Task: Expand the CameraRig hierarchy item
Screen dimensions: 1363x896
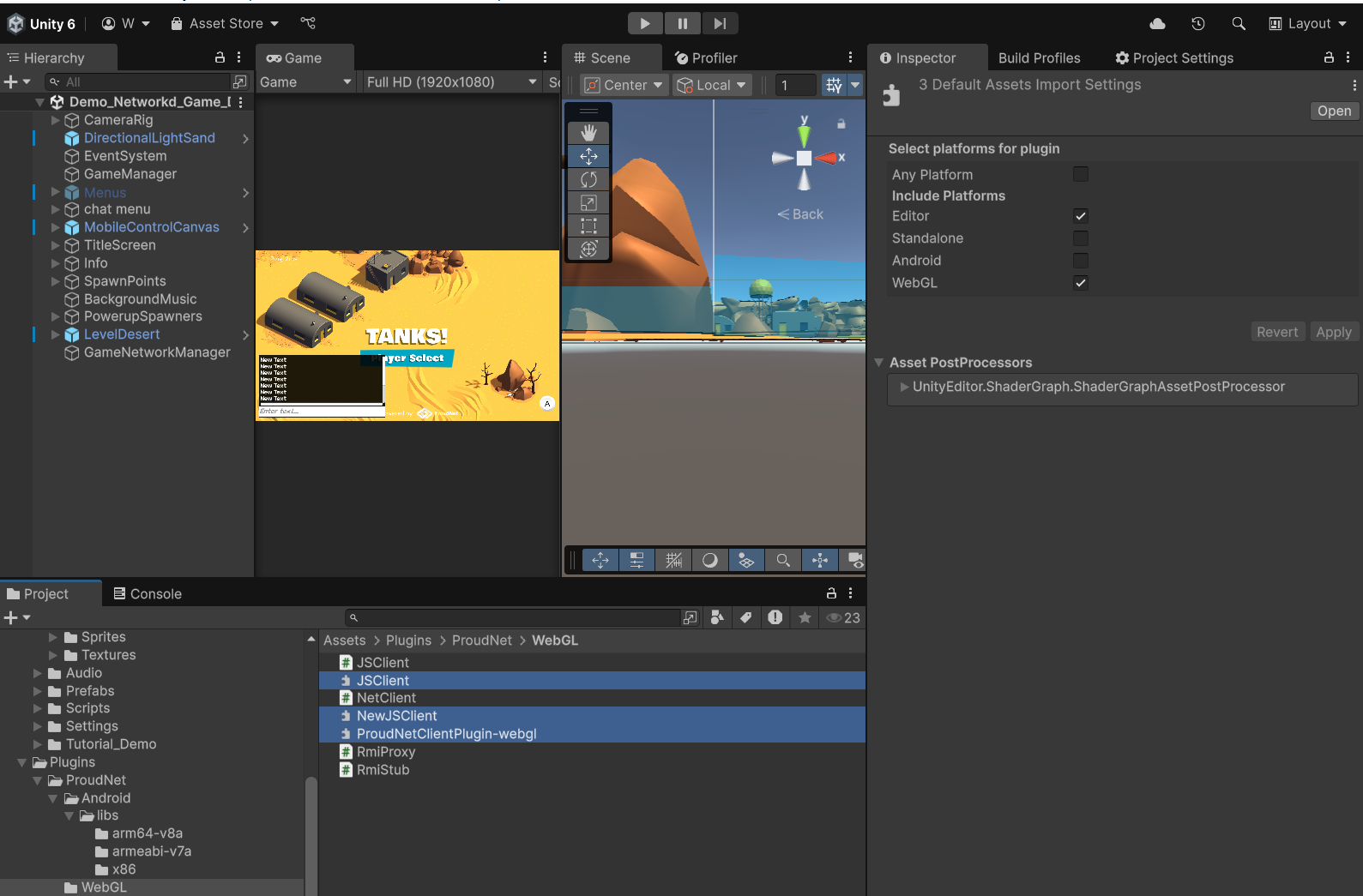Action: point(56,120)
